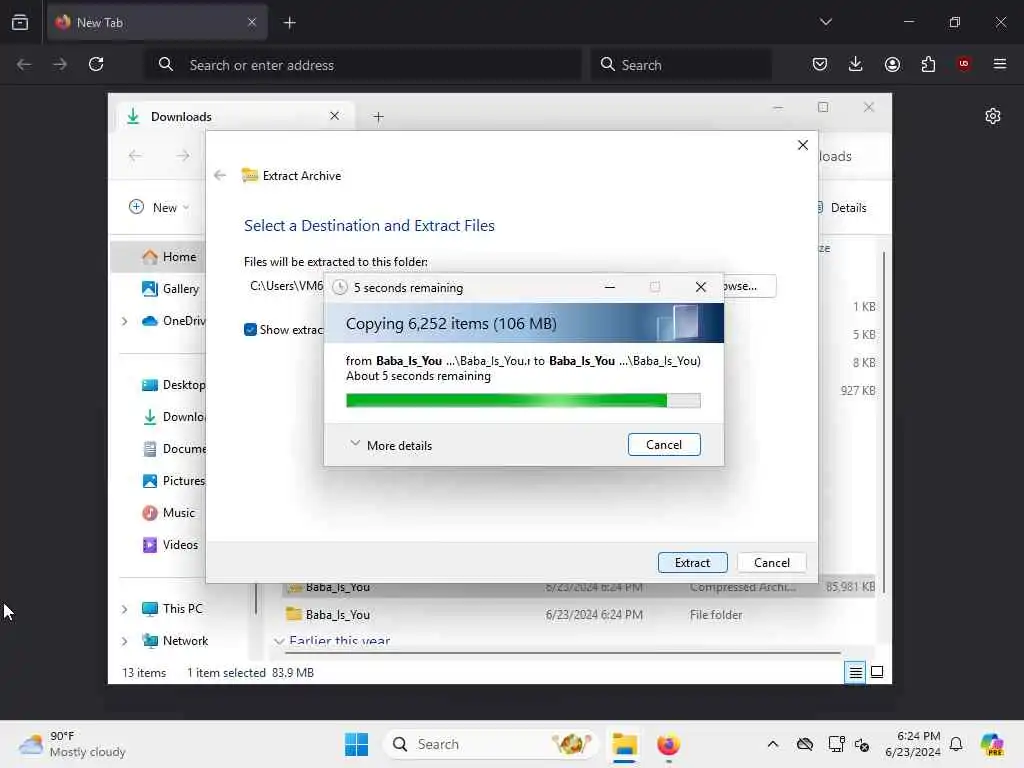Add a new File Explorer tab

point(378,117)
